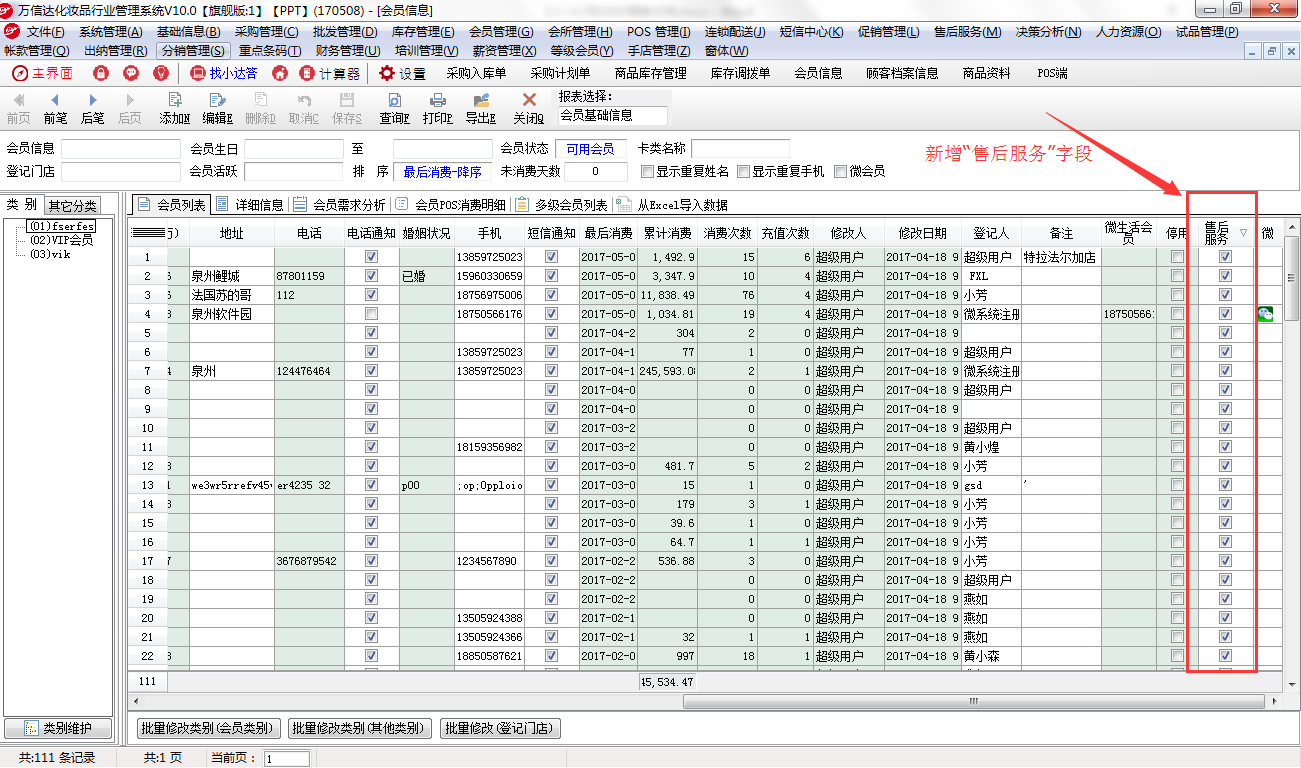This screenshot has width=1301, height=768.
Task: Open 从Excel导入数据 tab
Action: click(674, 204)
